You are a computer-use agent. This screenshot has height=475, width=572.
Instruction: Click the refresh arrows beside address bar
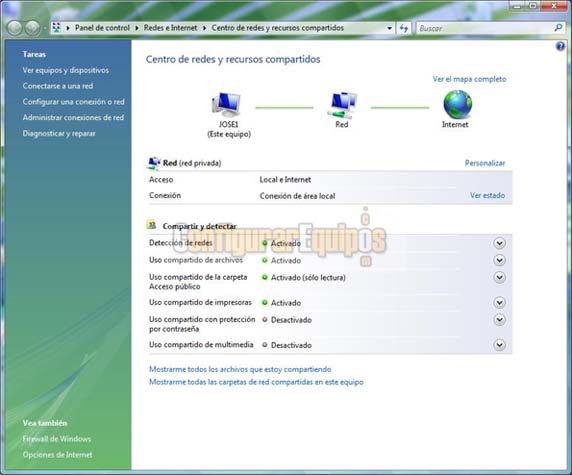point(404,28)
